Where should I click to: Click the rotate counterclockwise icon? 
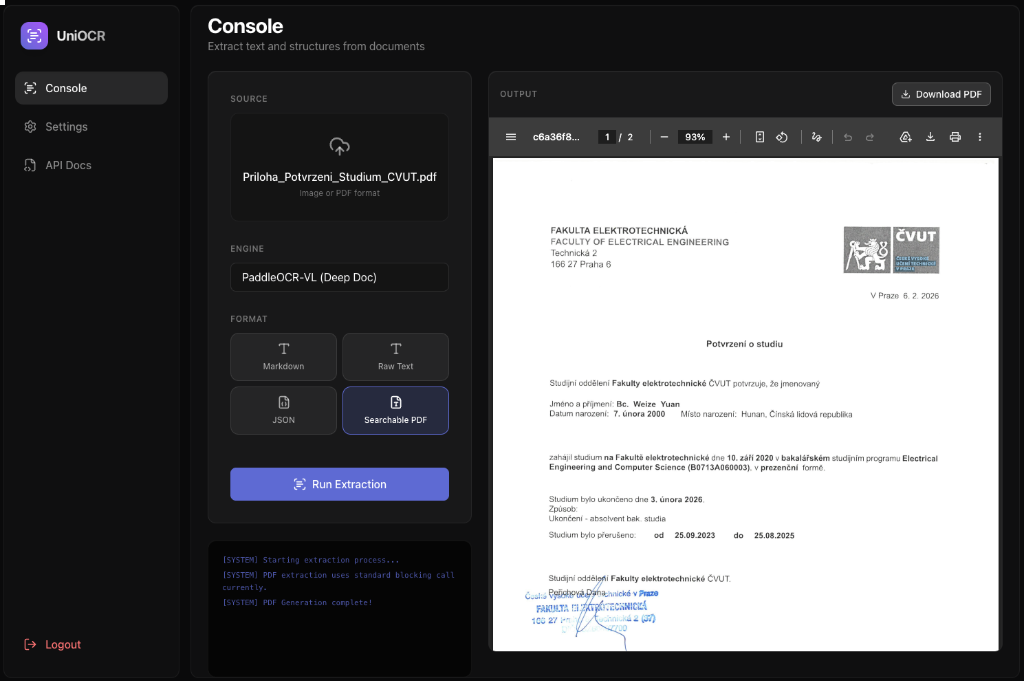(782, 137)
